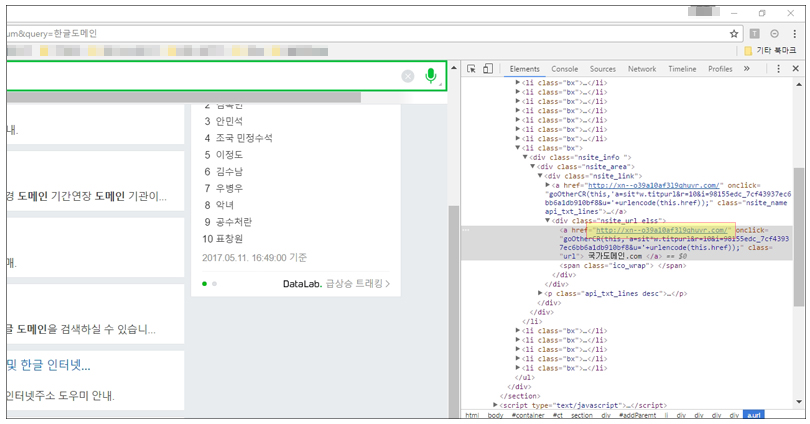Select section in the breadcrumb bar
Screen dimensions: 810x424
click(582, 415)
